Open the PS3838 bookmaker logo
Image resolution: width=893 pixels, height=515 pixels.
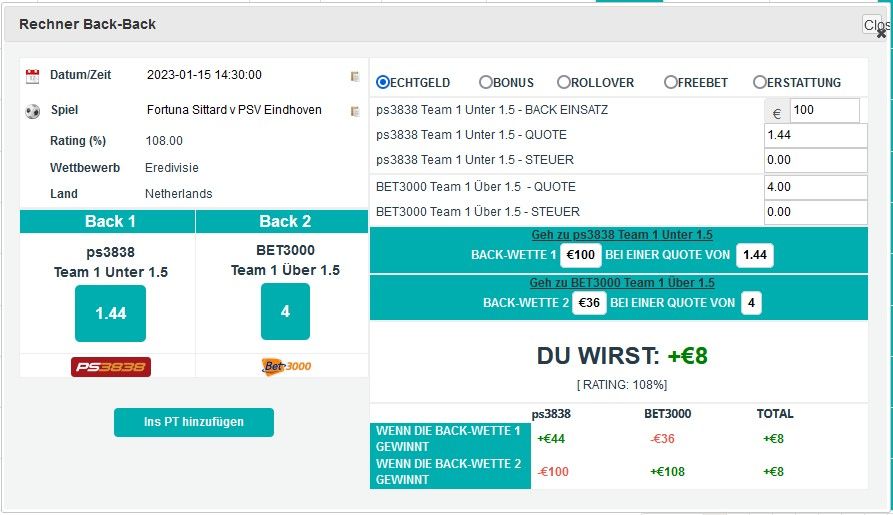111,367
